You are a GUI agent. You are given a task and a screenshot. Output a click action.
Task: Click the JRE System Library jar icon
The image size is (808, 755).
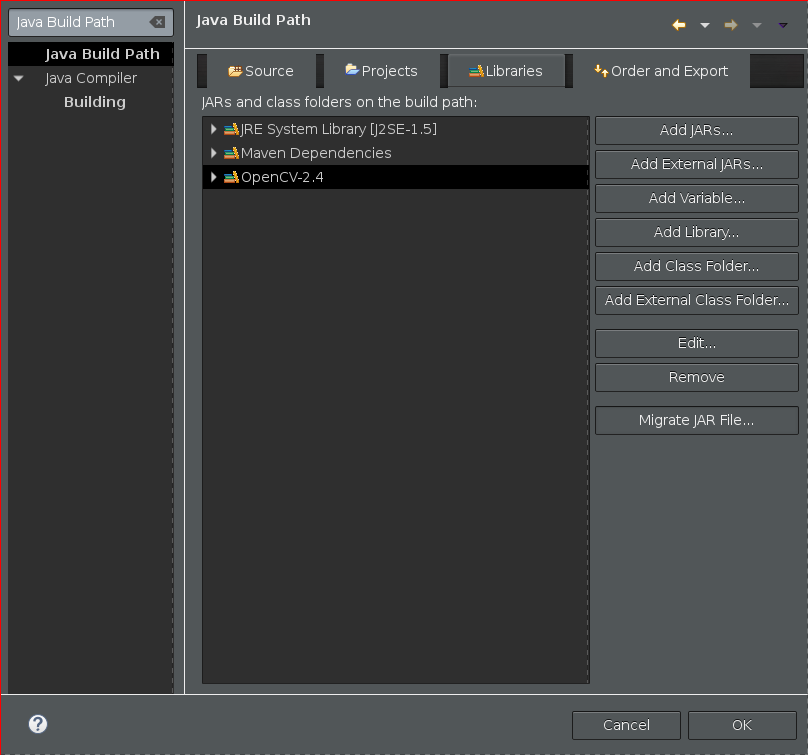tap(232, 129)
